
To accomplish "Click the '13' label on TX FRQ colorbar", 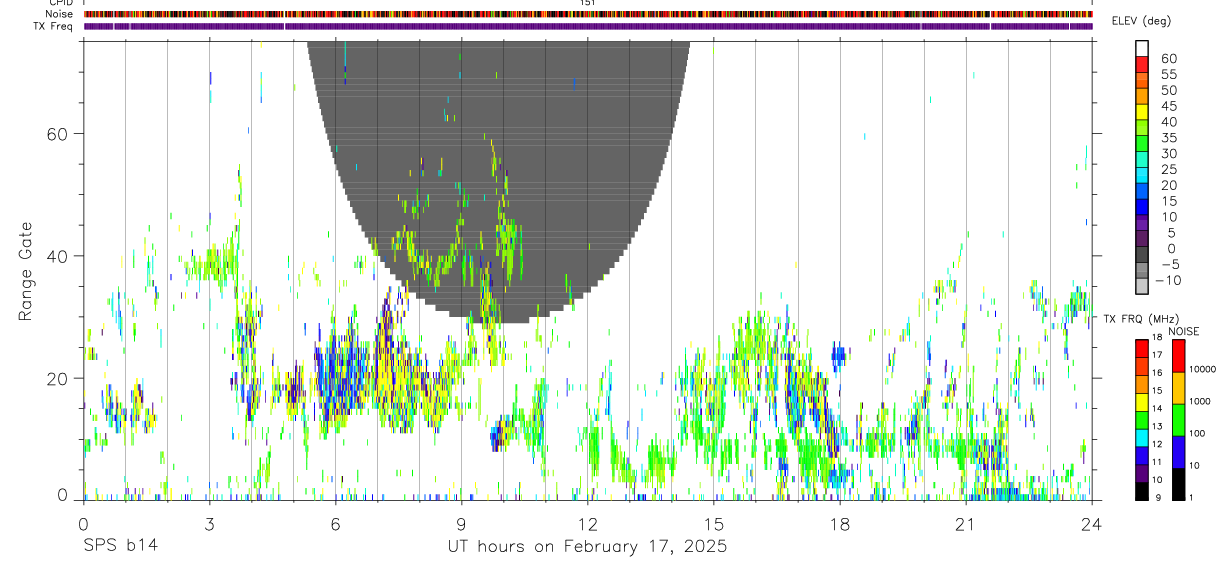I will click(x=1157, y=426).
